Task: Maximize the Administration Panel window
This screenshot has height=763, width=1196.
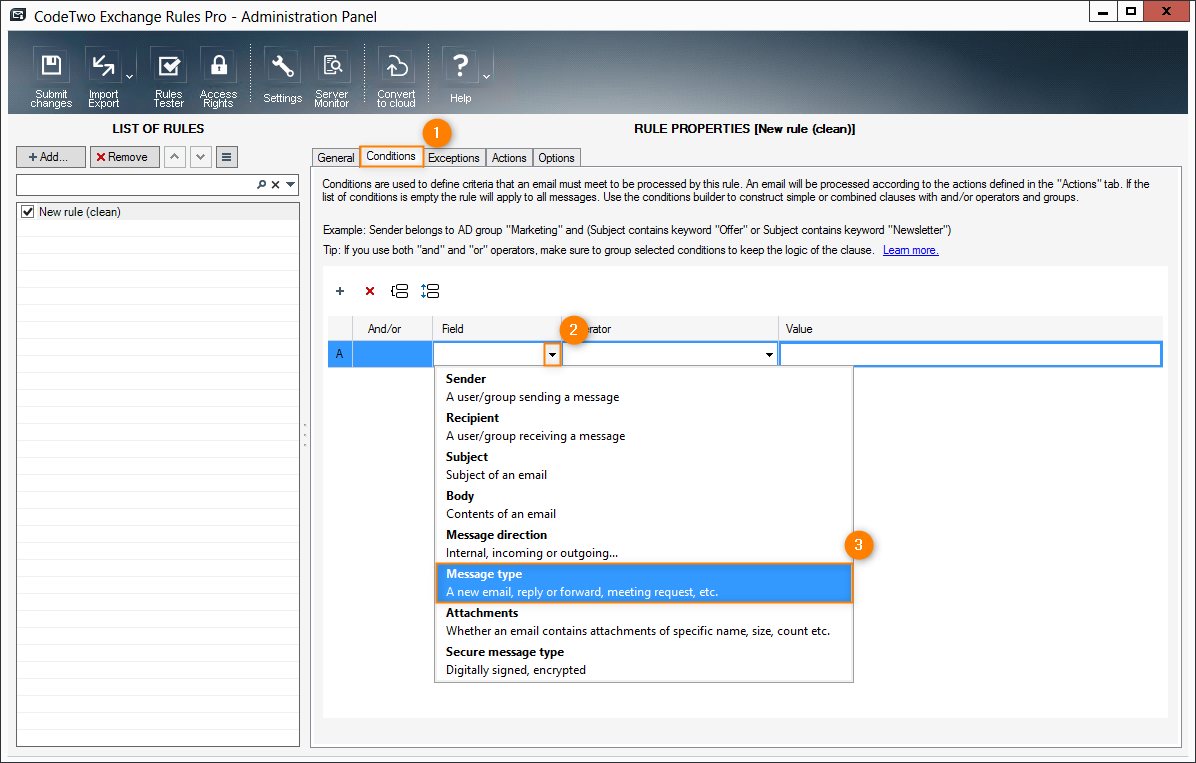Action: (x=1131, y=12)
